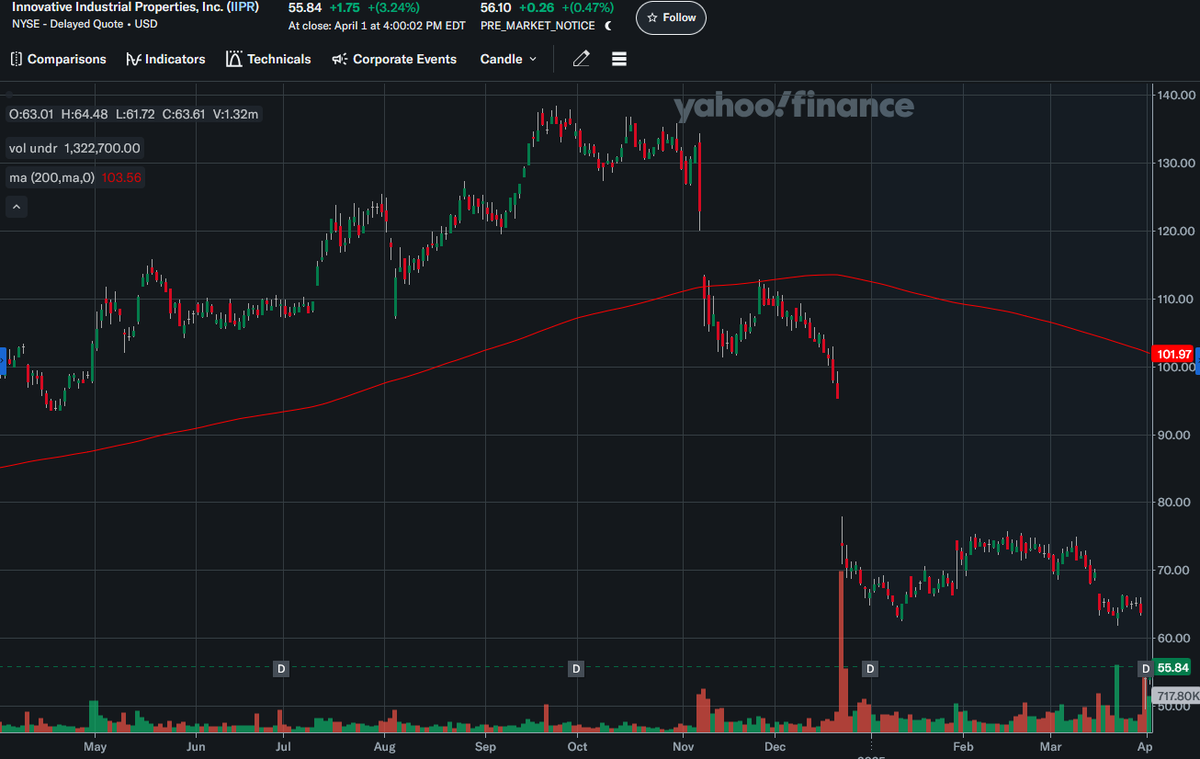
Task: Click the Aug date axis label
Action: (385, 746)
